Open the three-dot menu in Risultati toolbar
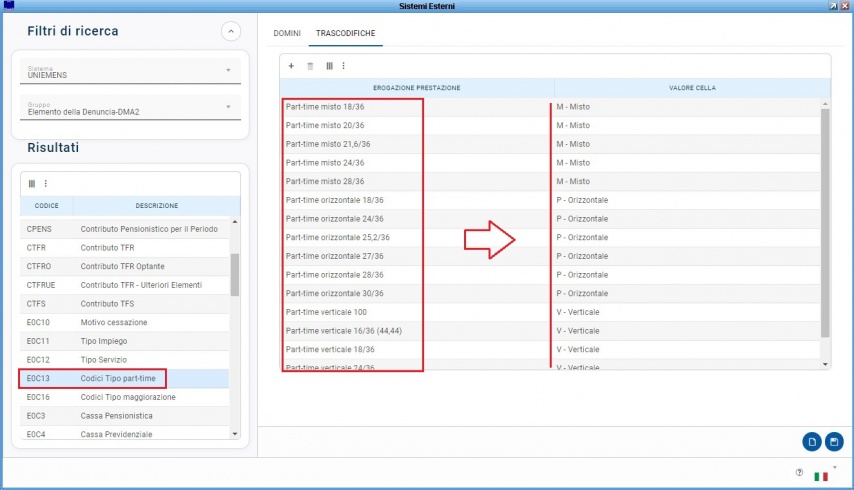854x490 pixels. pyautogui.click(x=45, y=183)
